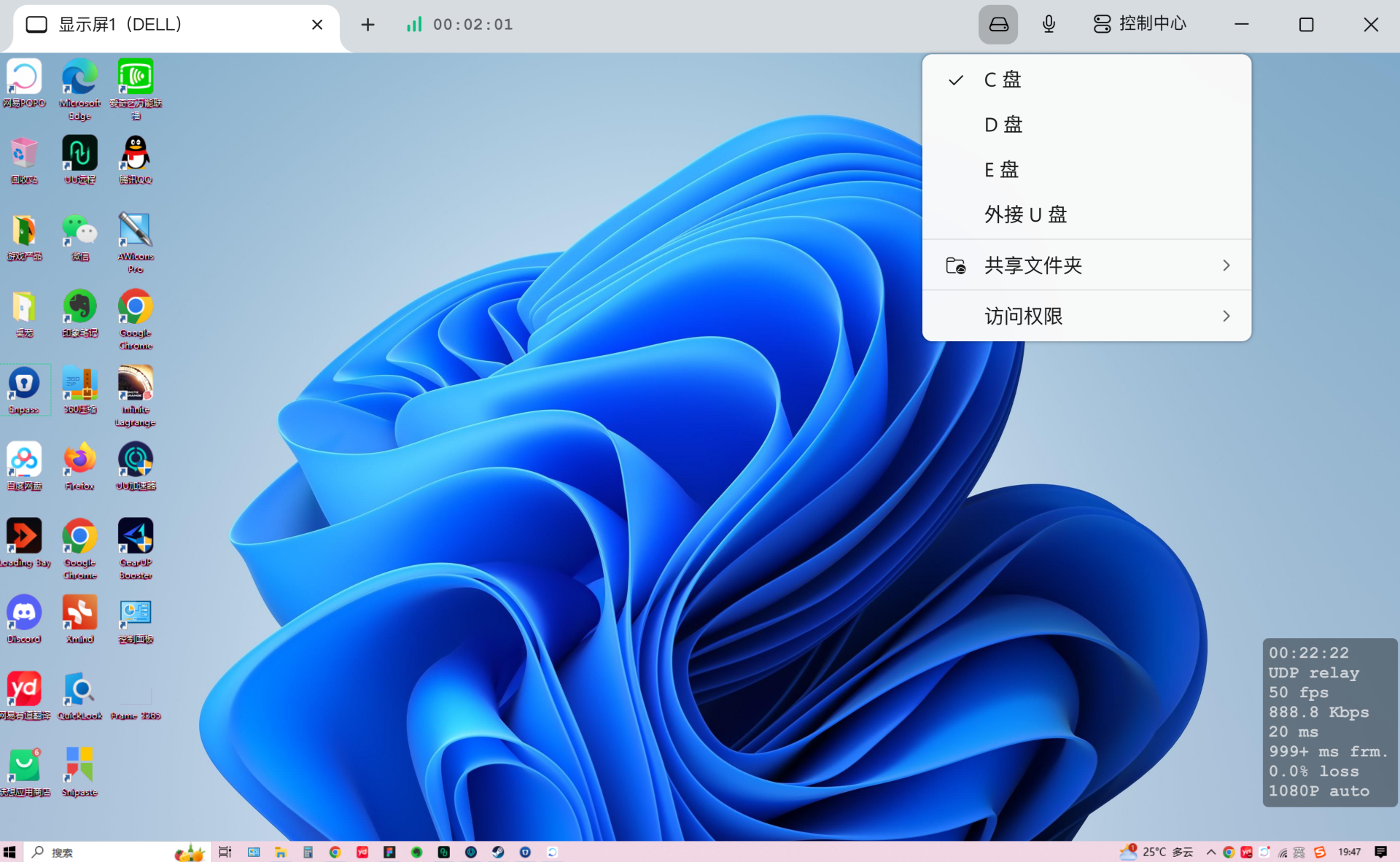Click the network wifi tray icon
The width and height of the screenshot is (1400, 862).
point(1283,852)
